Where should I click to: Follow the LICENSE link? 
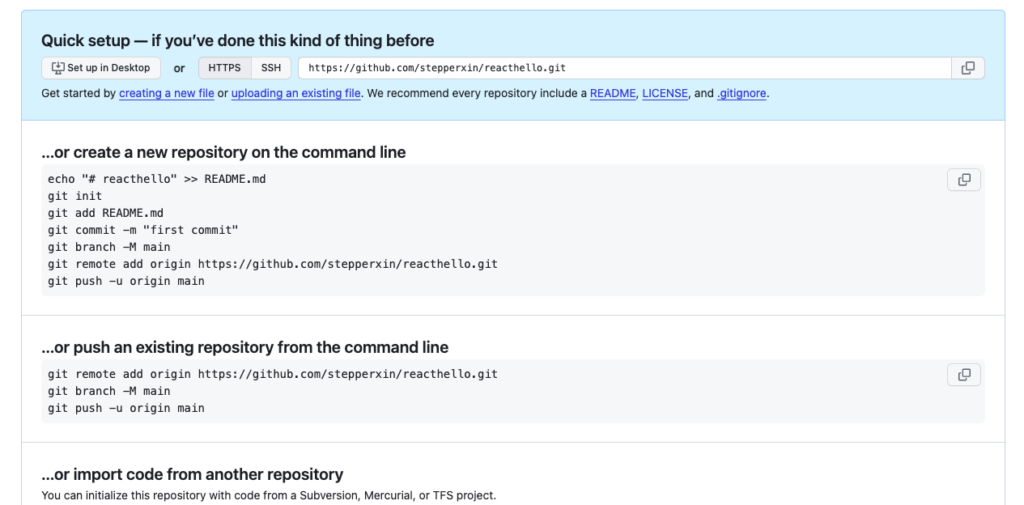click(665, 93)
